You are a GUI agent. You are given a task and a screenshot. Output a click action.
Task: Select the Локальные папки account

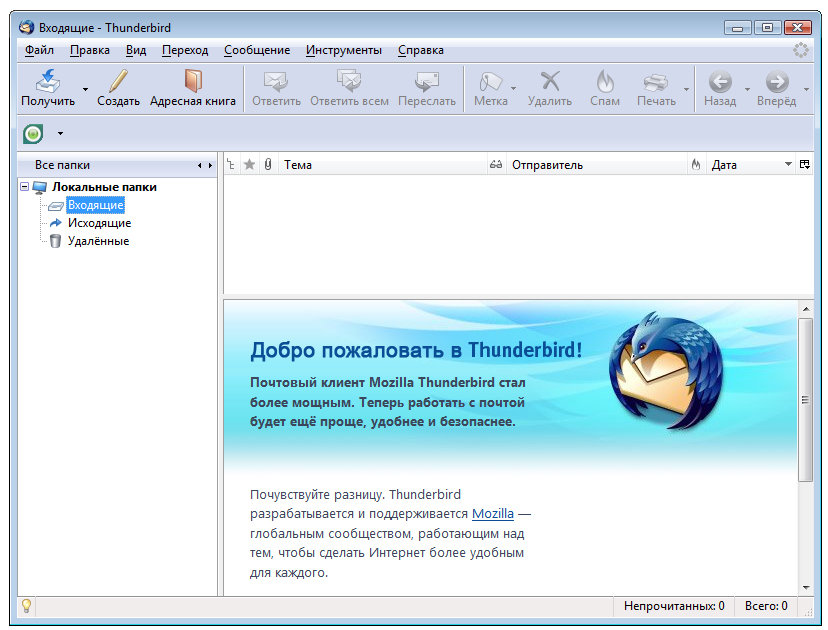(104, 187)
